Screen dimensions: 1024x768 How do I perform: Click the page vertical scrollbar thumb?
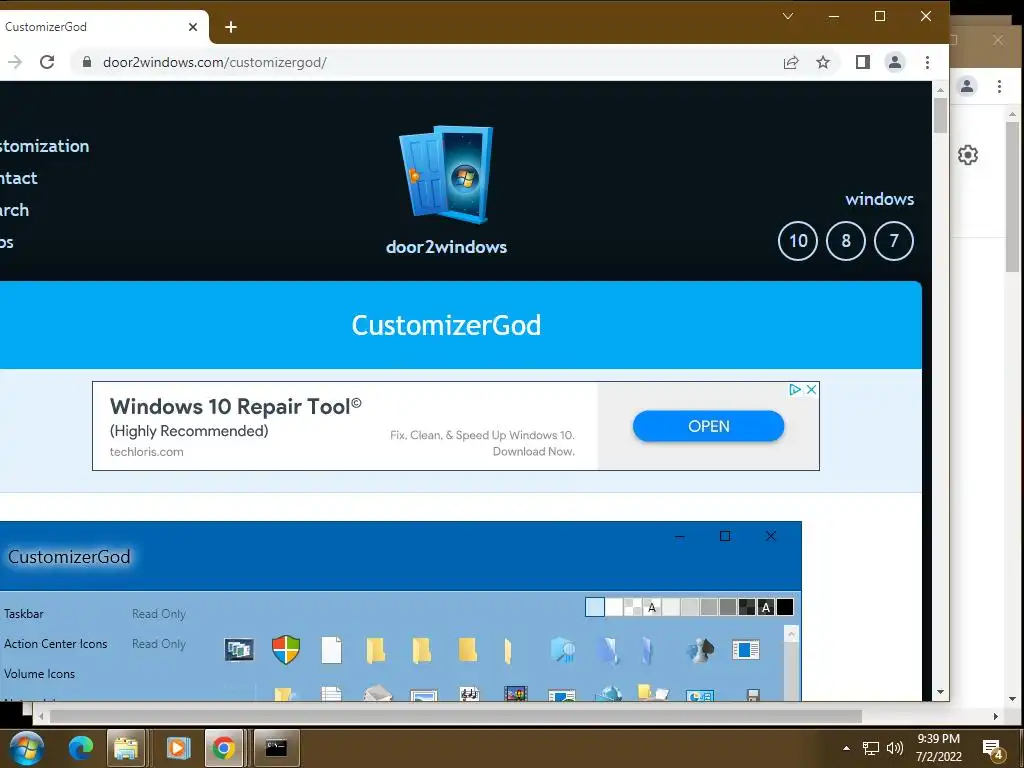click(x=940, y=116)
